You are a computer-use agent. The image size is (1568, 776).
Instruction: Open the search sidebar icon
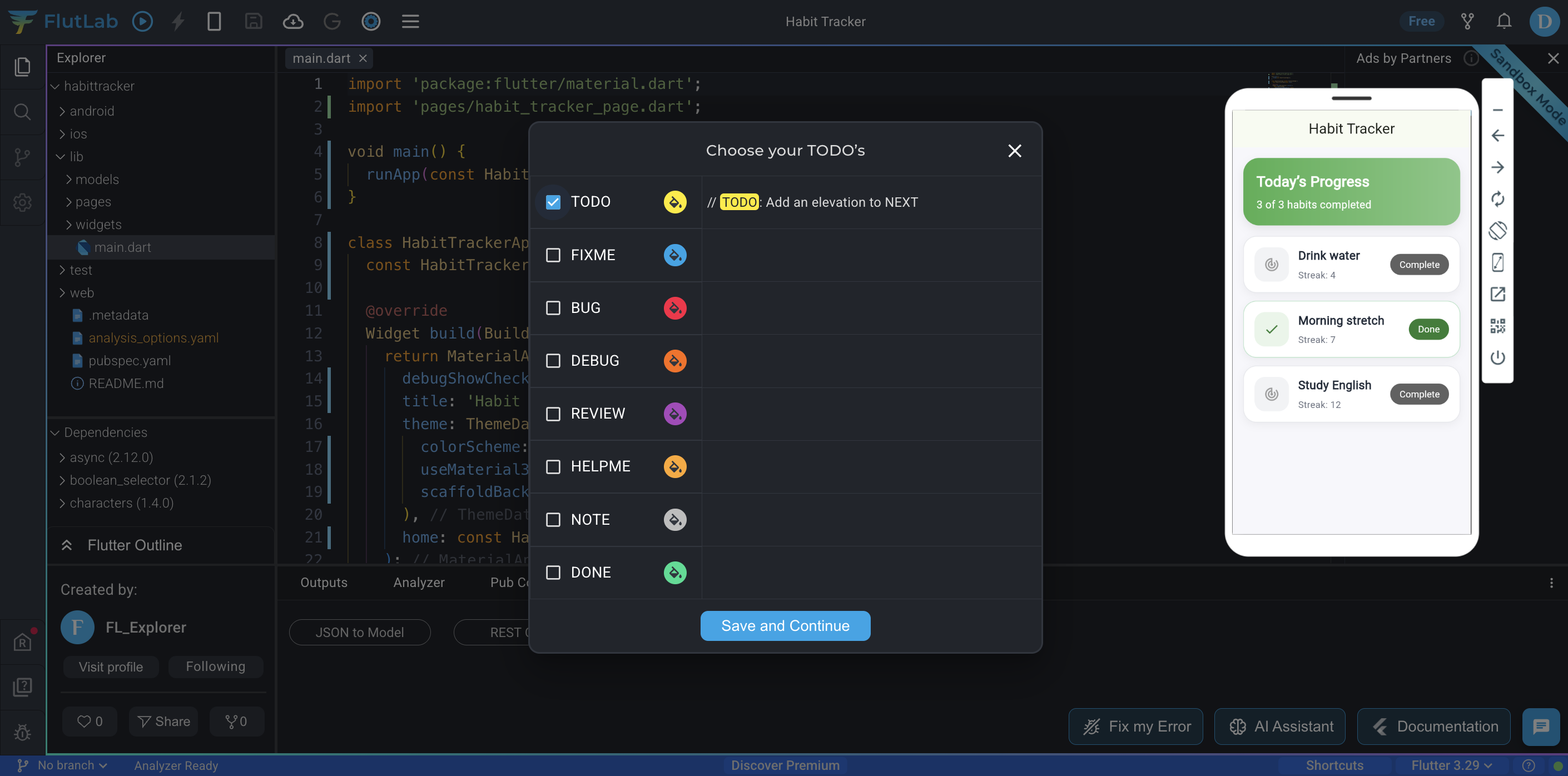tap(23, 112)
